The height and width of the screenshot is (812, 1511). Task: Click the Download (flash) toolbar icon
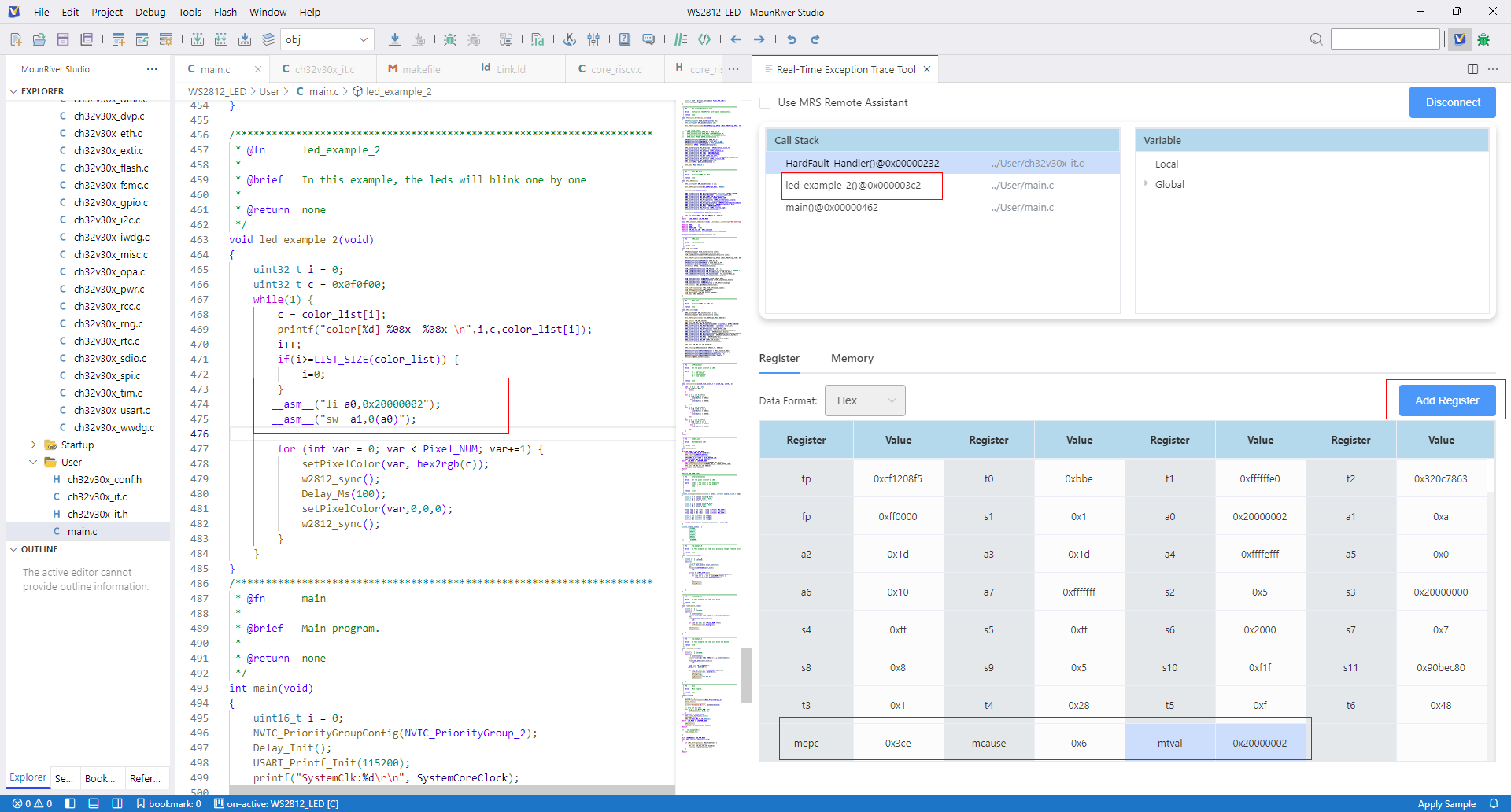coord(395,39)
